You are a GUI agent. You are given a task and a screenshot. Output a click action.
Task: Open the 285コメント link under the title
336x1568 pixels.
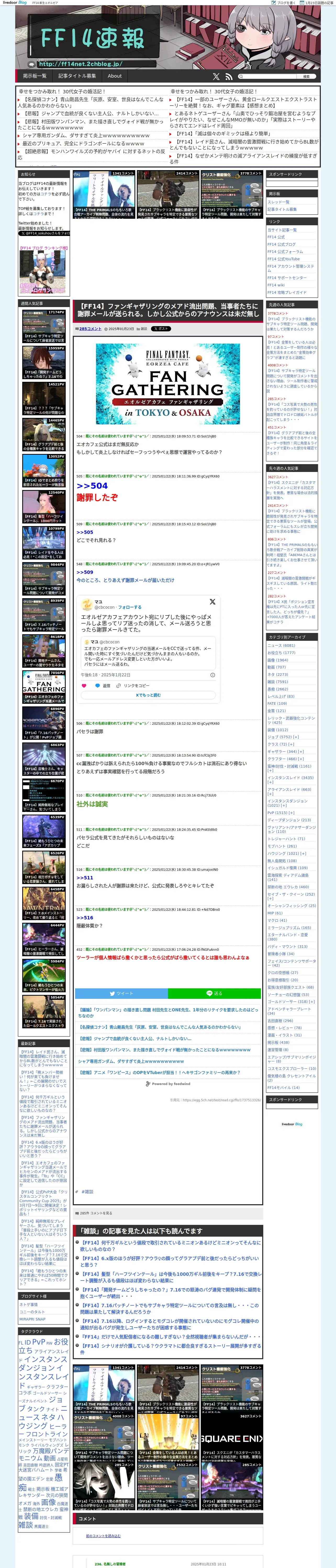pyautogui.click(x=90, y=329)
